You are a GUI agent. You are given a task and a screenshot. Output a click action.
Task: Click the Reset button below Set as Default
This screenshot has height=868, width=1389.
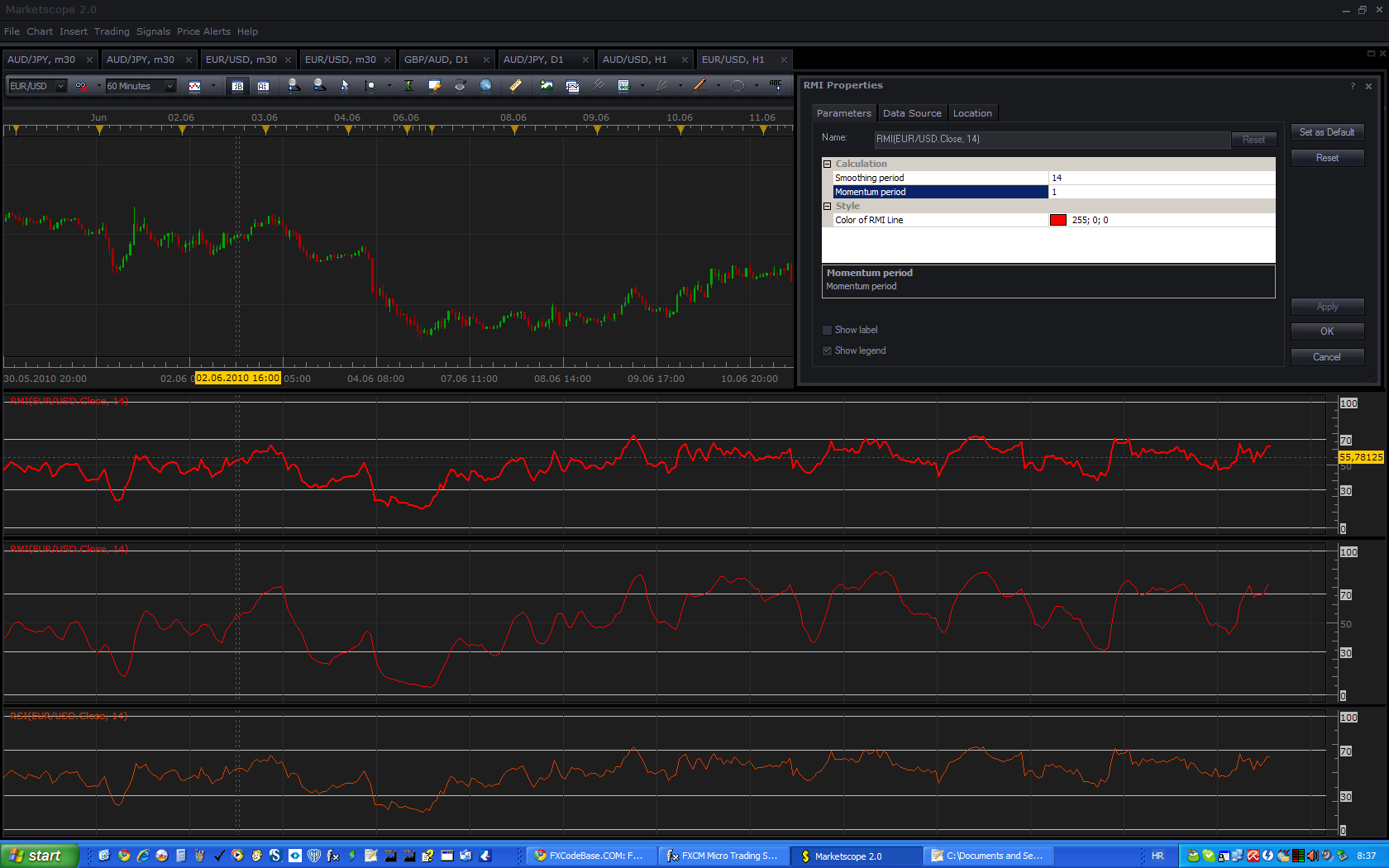click(x=1327, y=158)
